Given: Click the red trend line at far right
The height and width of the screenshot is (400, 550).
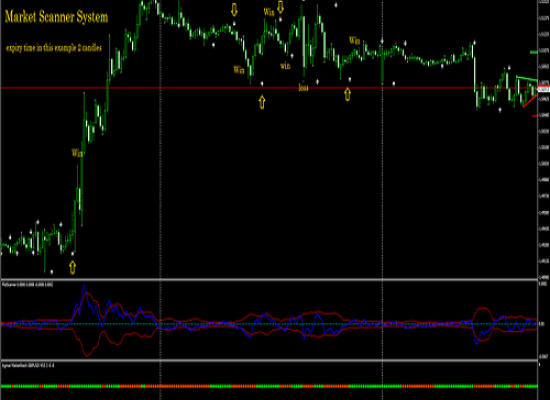Looking at the screenshot, I should (x=530, y=100).
